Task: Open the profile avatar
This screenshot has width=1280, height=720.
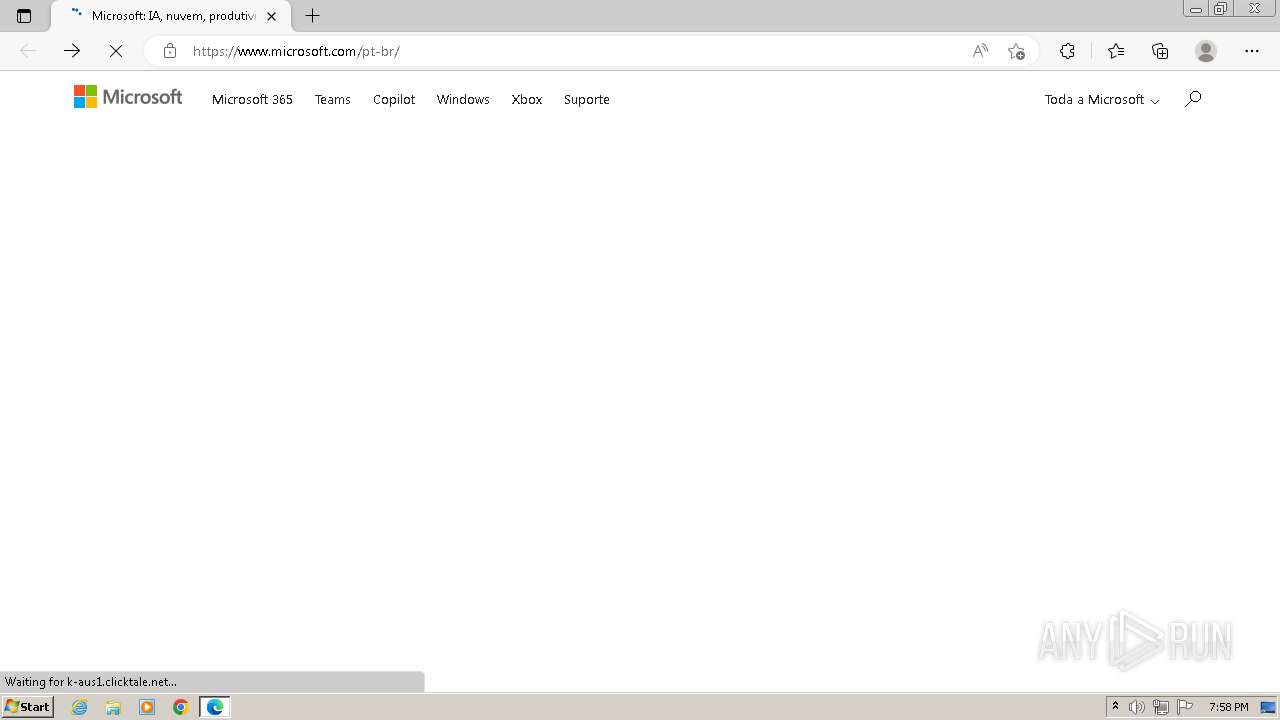Action: coord(1206,51)
